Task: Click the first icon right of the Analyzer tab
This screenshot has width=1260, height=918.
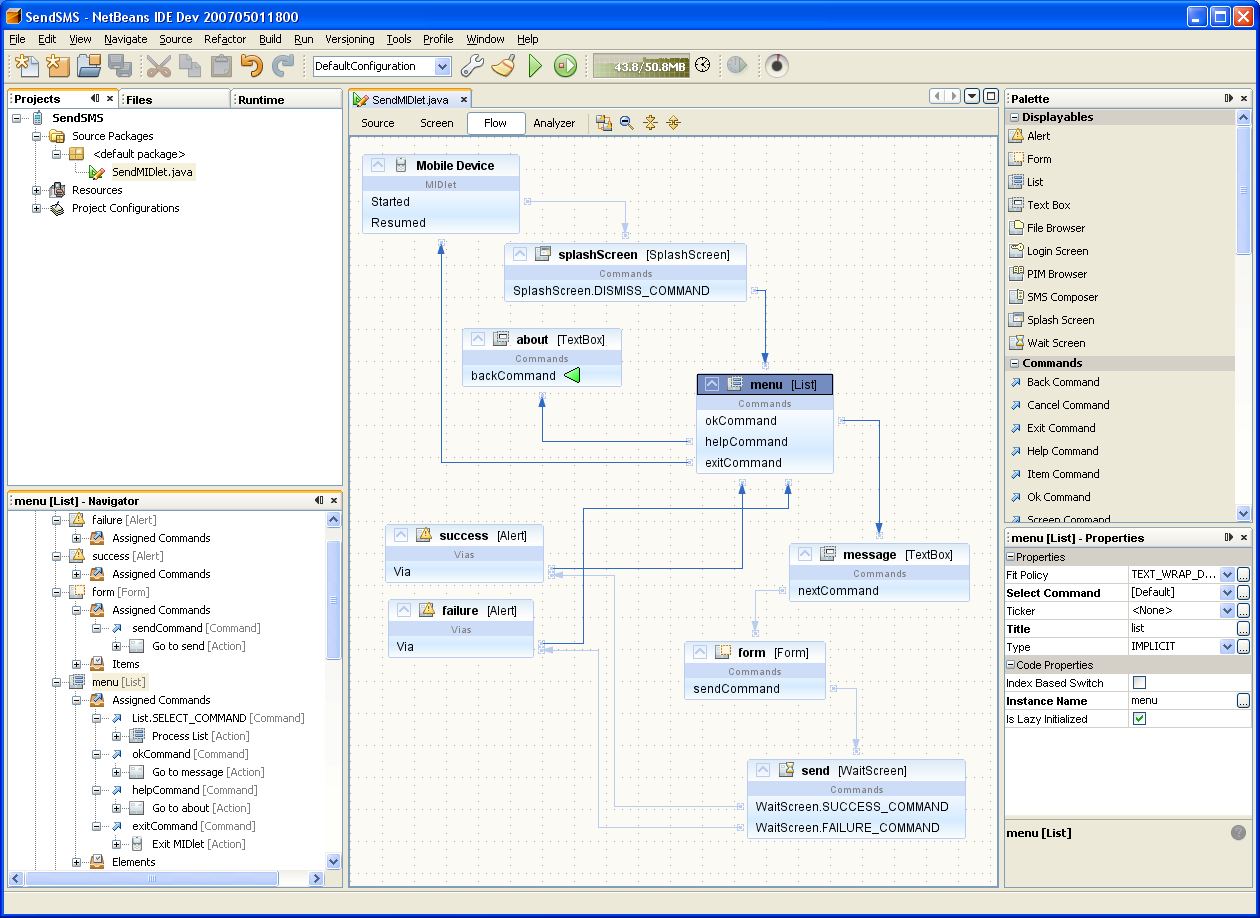Action: pos(604,123)
